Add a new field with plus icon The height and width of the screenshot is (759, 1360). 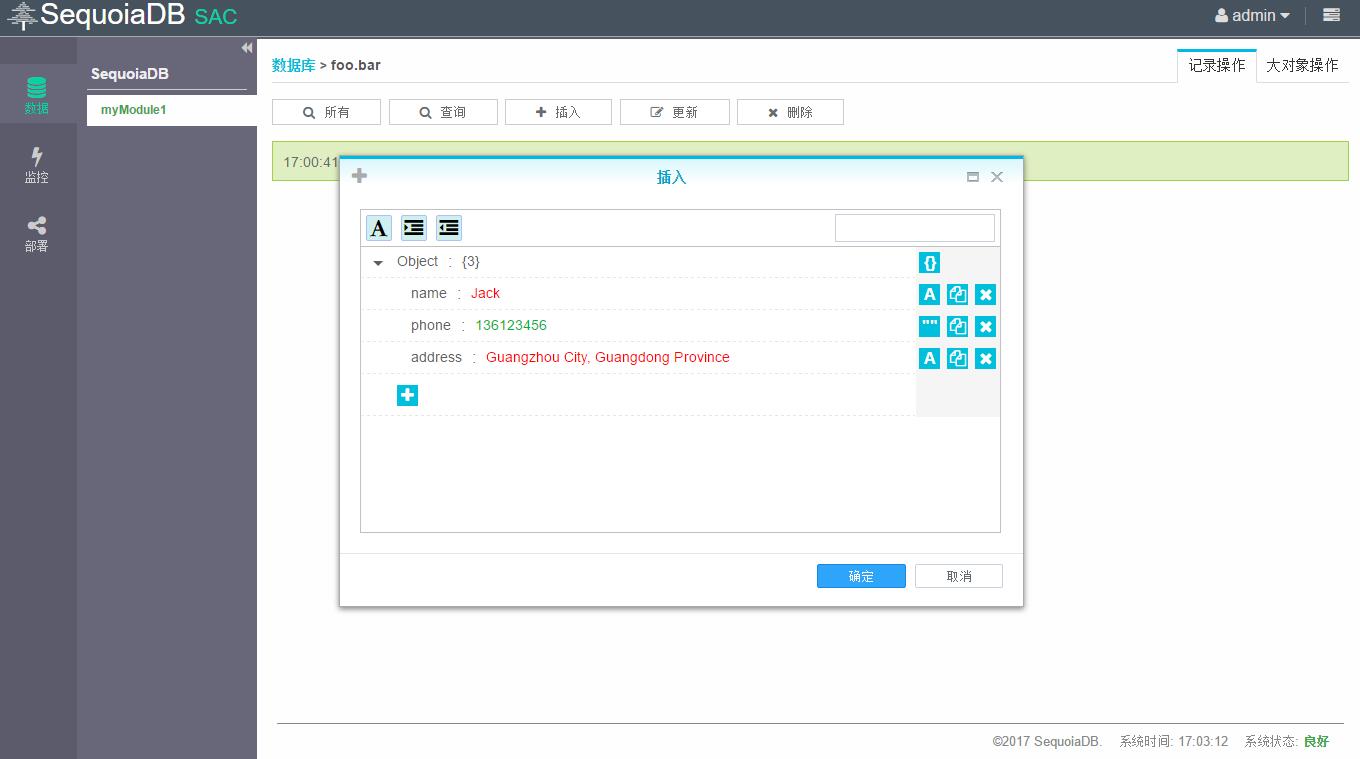(407, 396)
